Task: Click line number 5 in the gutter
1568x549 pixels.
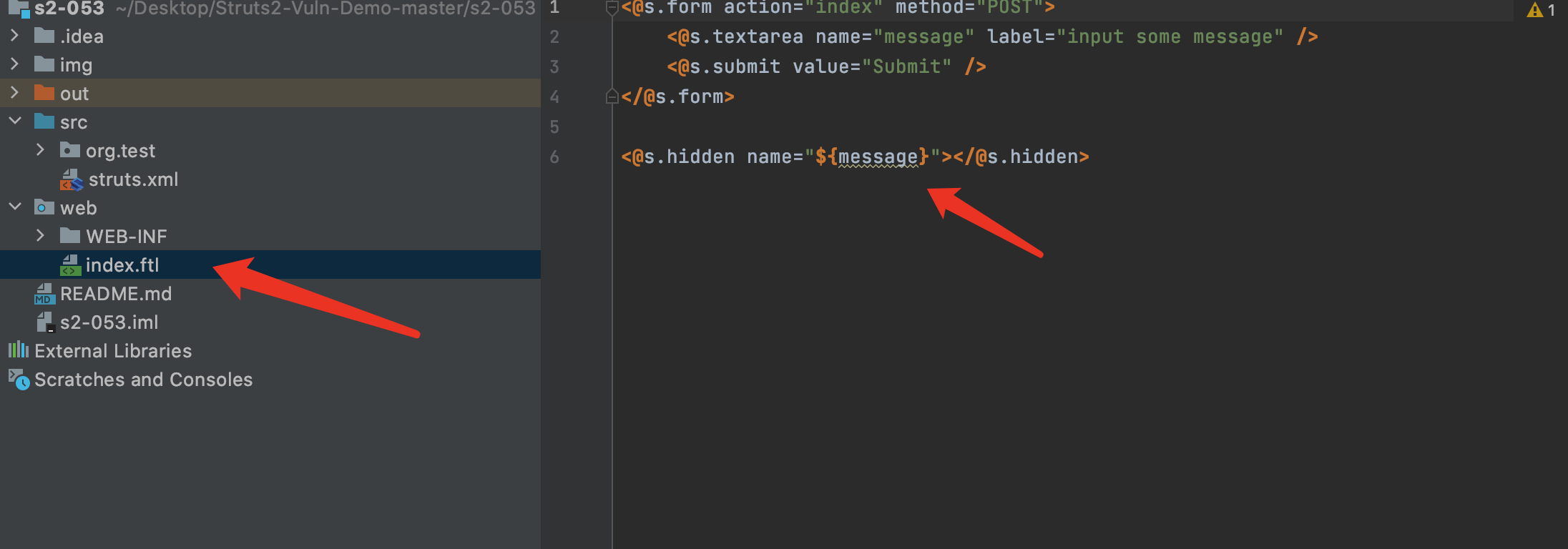Action: tap(554, 127)
